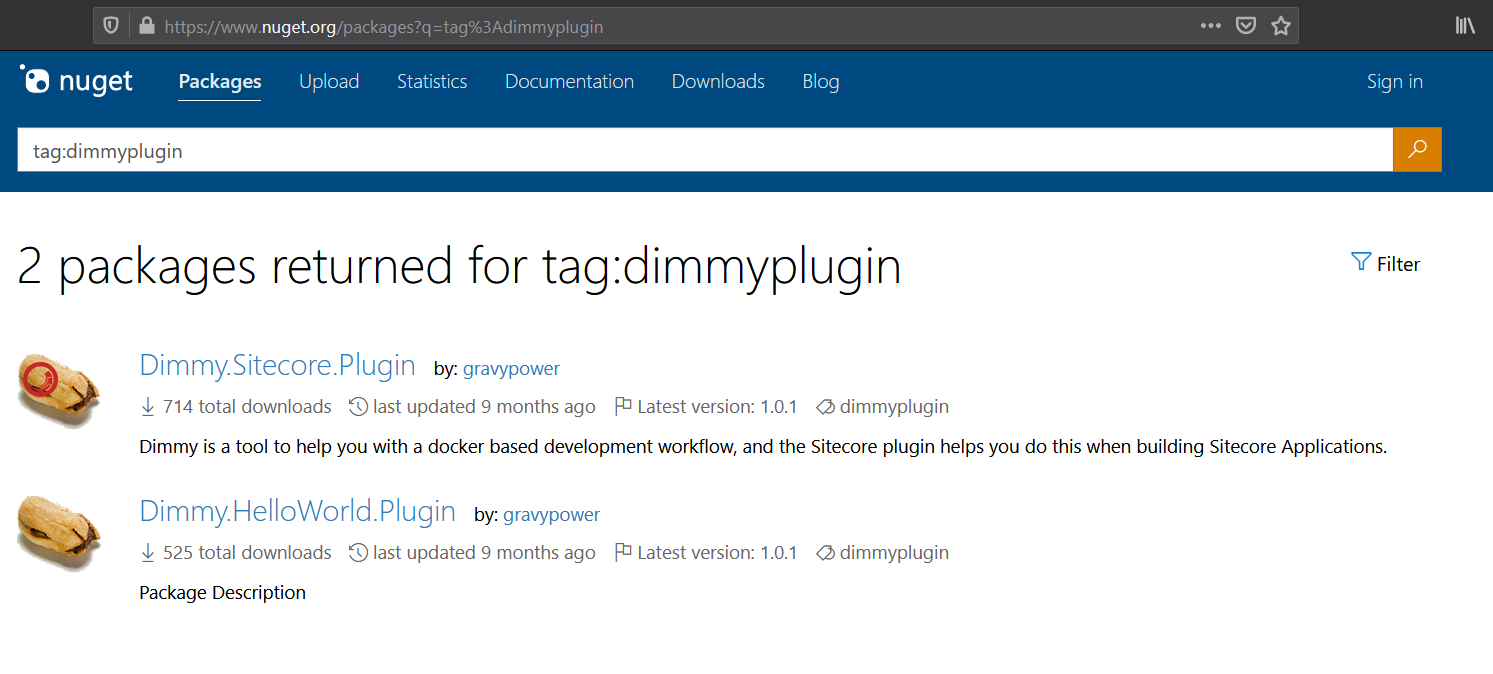Click clock icon in Dimmy.Sitecore.Plugin row
The image size is (1493, 674).
tap(358, 407)
